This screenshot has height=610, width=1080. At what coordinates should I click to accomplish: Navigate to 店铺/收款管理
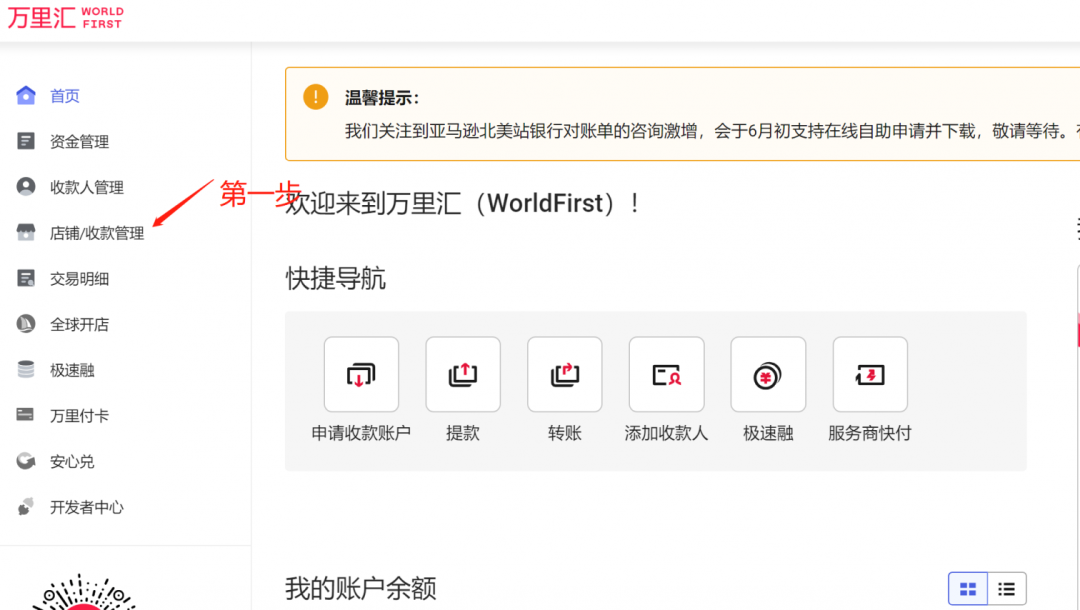pos(85,232)
